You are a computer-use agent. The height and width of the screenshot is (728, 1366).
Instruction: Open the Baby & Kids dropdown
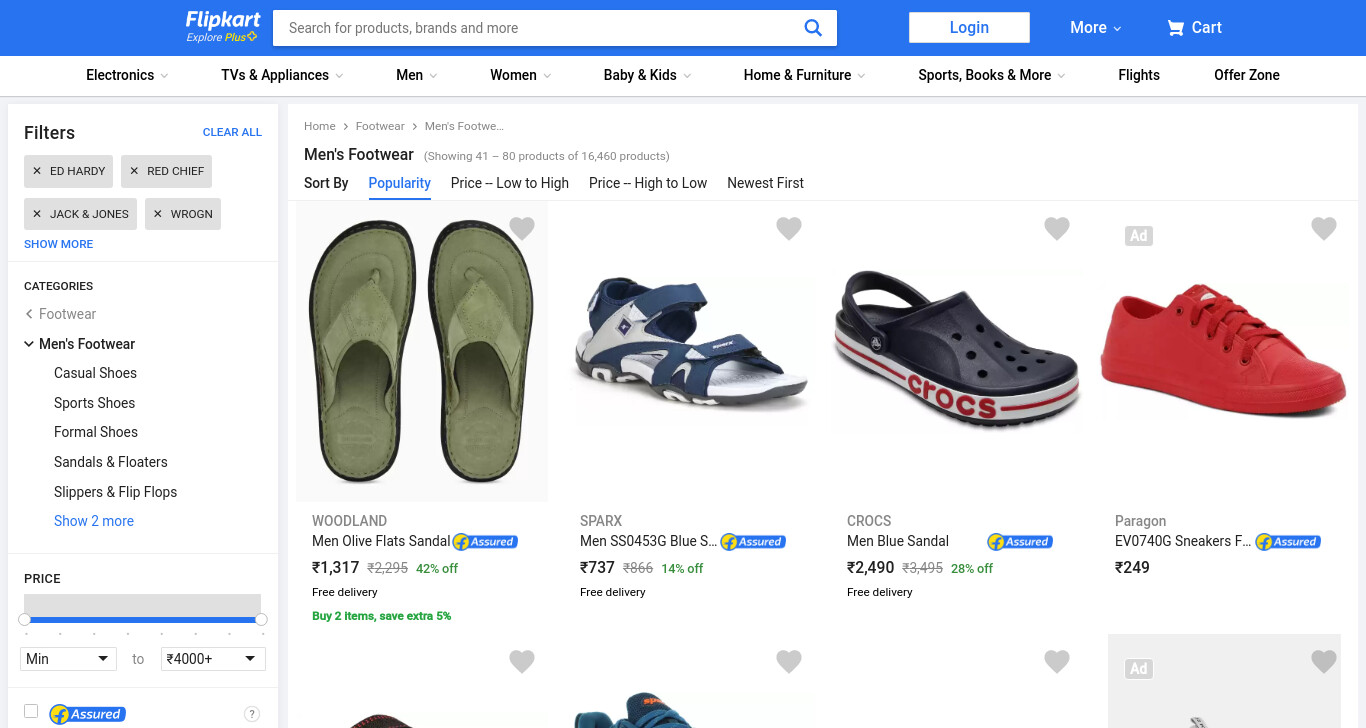(647, 75)
